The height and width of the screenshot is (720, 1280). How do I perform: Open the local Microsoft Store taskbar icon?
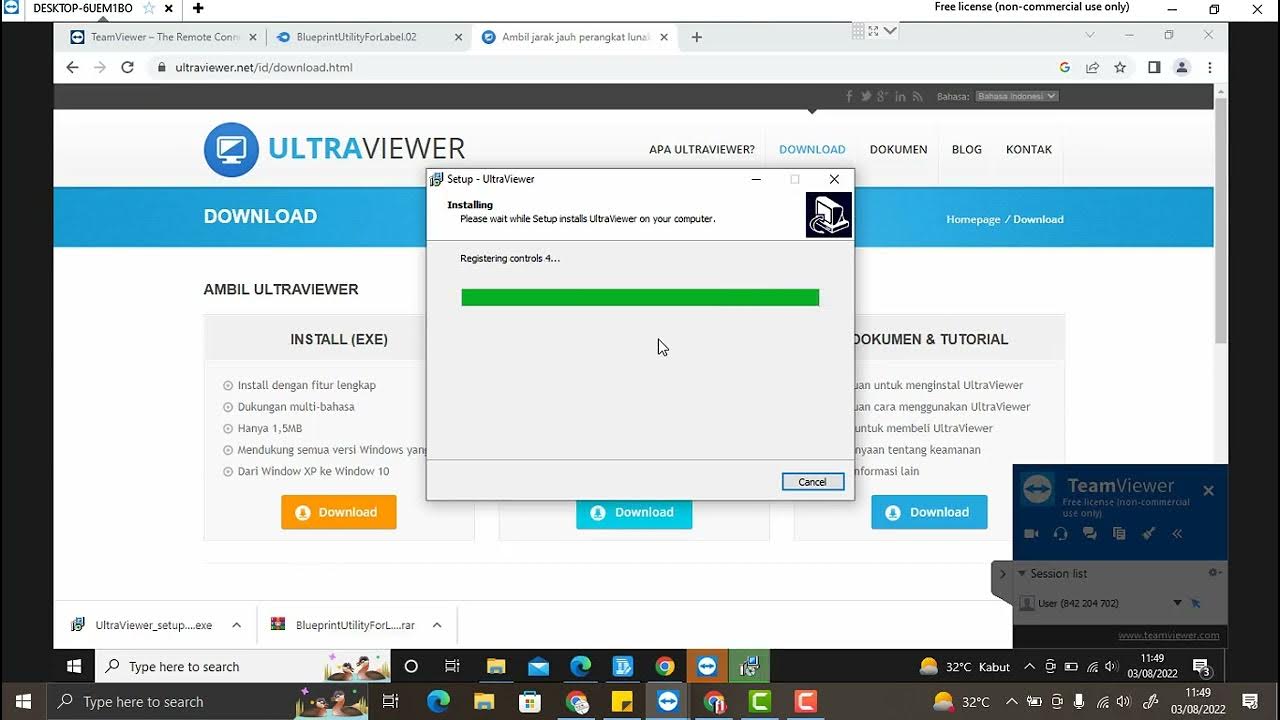529,702
